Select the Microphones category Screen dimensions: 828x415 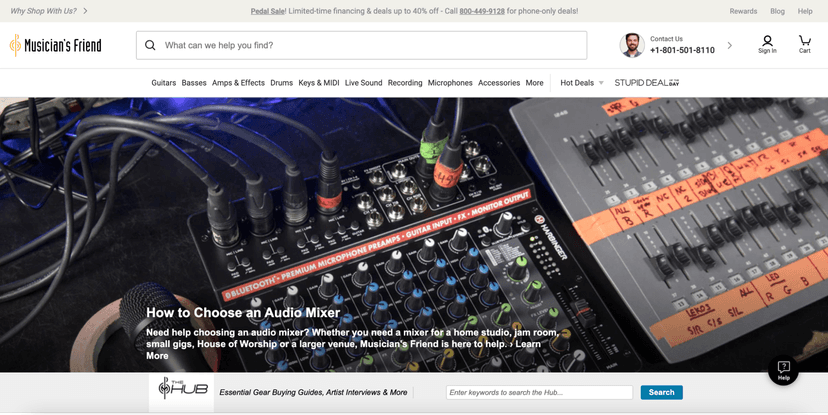450,83
